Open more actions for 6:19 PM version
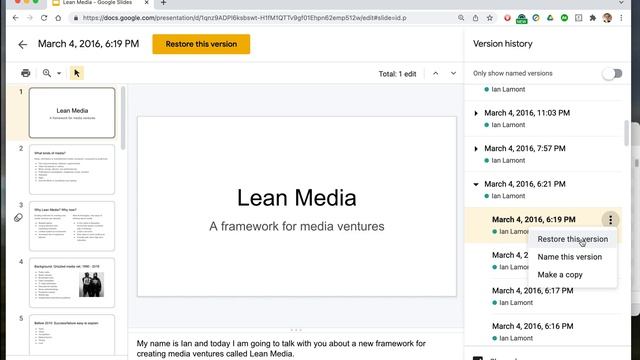640x360 pixels. [x=610, y=220]
